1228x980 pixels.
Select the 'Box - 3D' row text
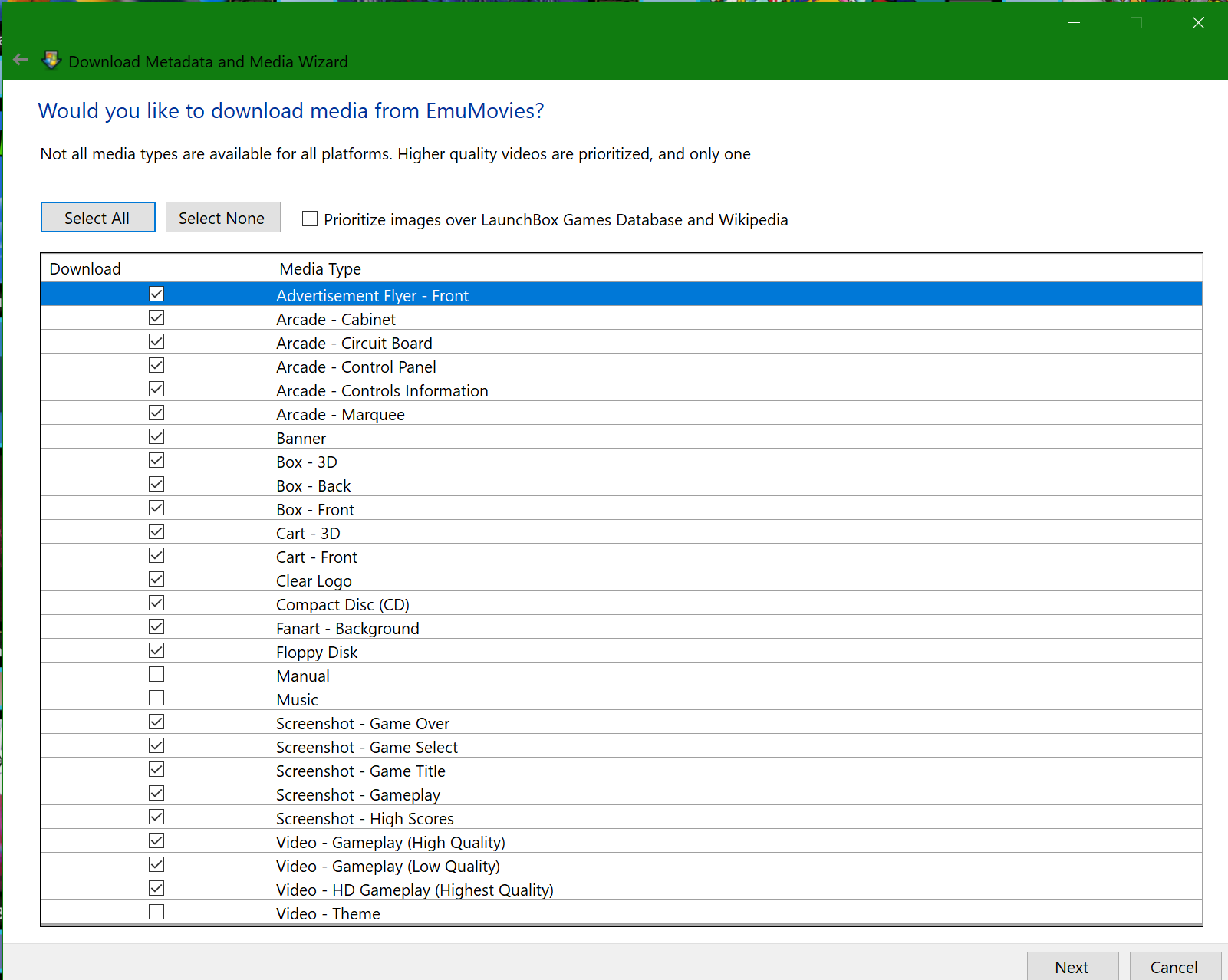[x=307, y=462]
